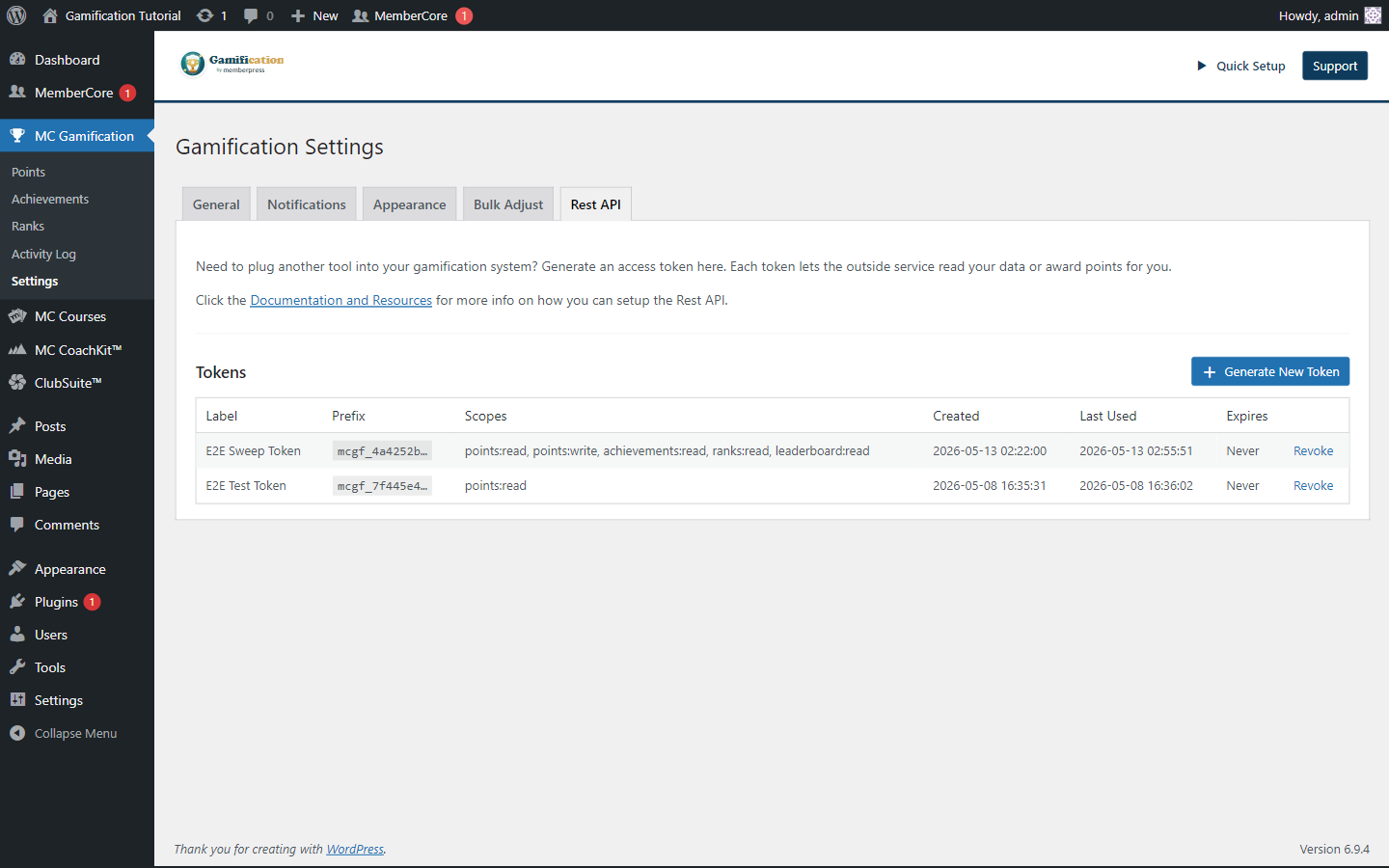Open the Activity Log submenu item
The width and height of the screenshot is (1389, 868).
coord(43,254)
